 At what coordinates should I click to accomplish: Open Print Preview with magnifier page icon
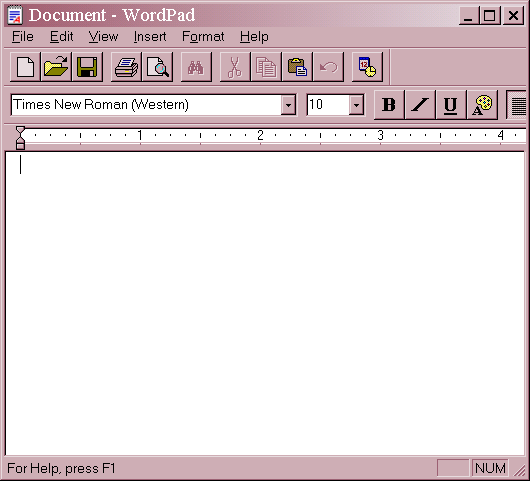158,67
